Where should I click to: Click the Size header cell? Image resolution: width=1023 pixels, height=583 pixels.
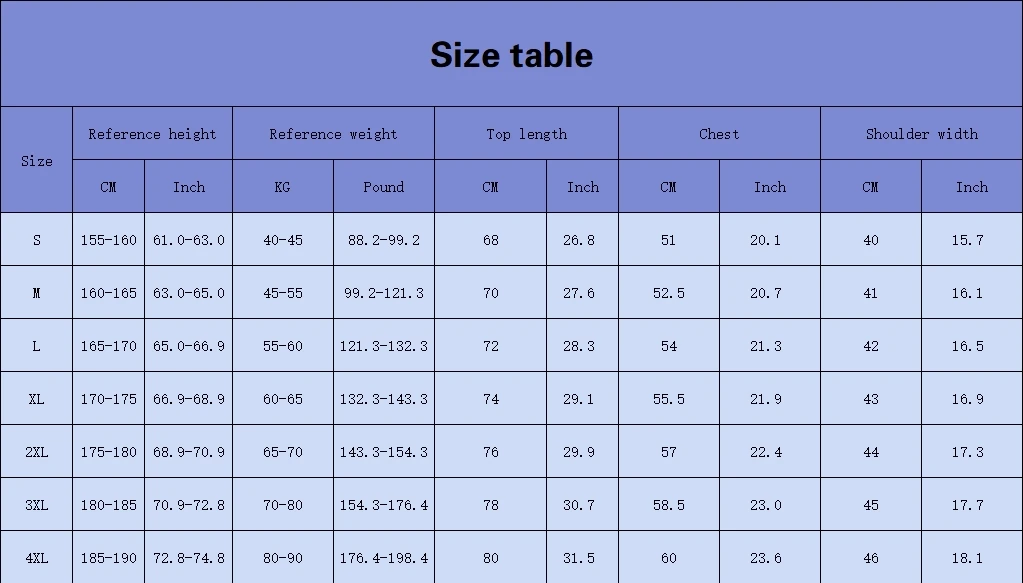pos(37,160)
